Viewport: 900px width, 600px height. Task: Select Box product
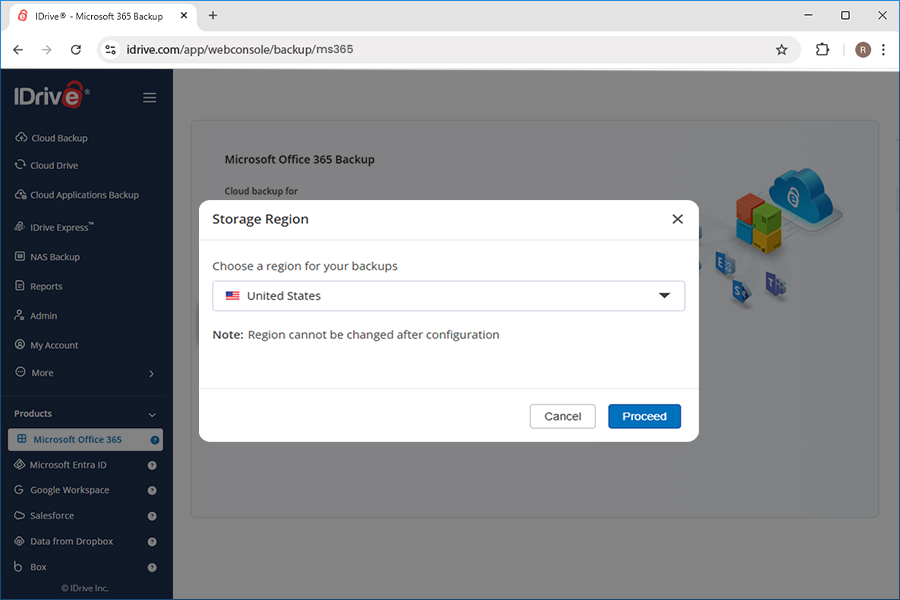38,567
